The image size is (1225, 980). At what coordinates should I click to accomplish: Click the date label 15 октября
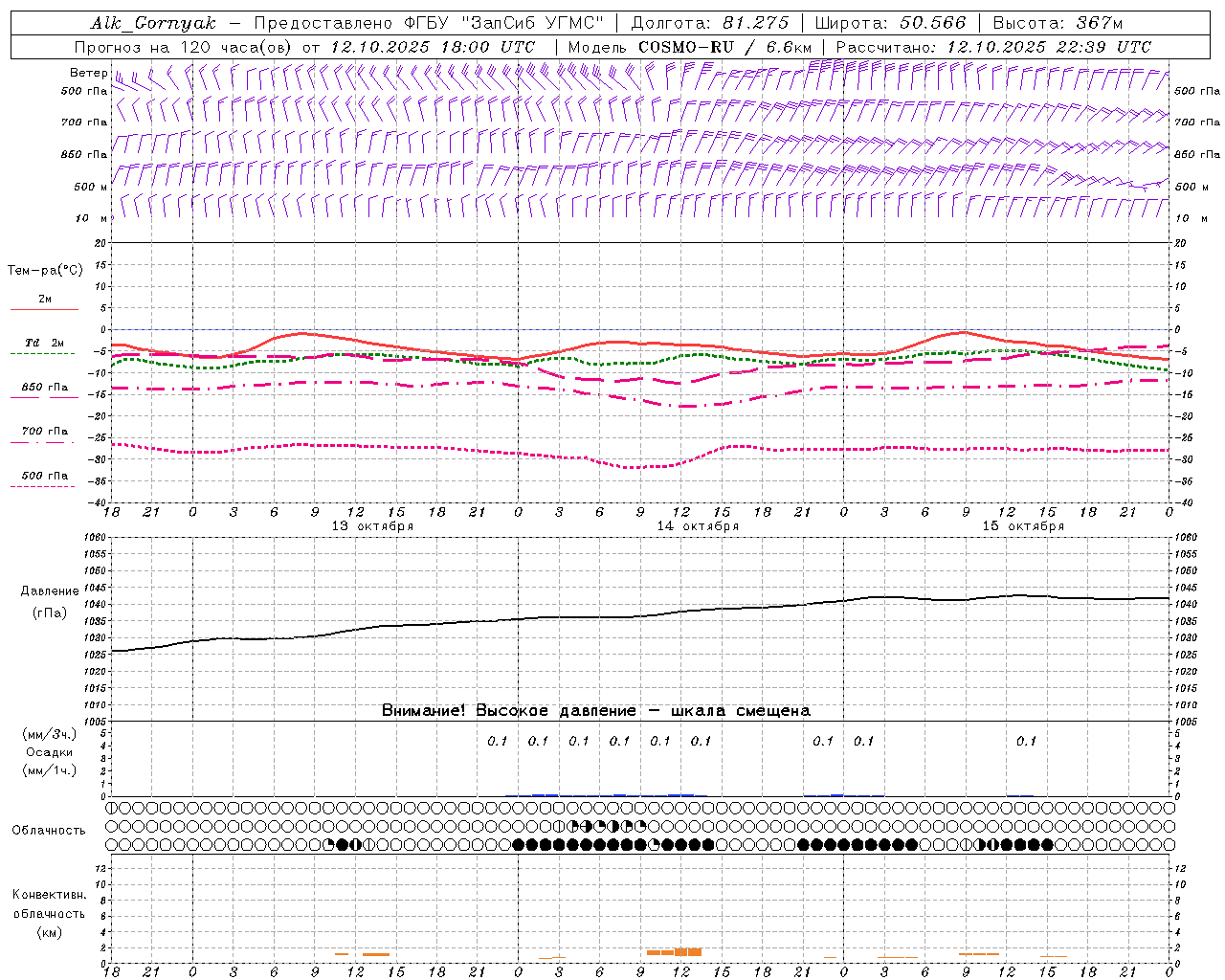click(x=1023, y=526)
